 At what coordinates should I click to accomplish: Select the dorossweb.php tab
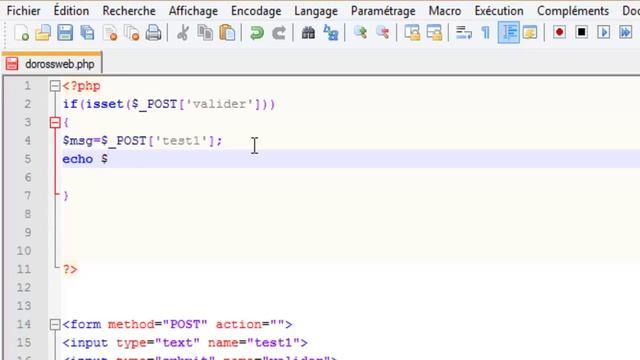point(52,64)
